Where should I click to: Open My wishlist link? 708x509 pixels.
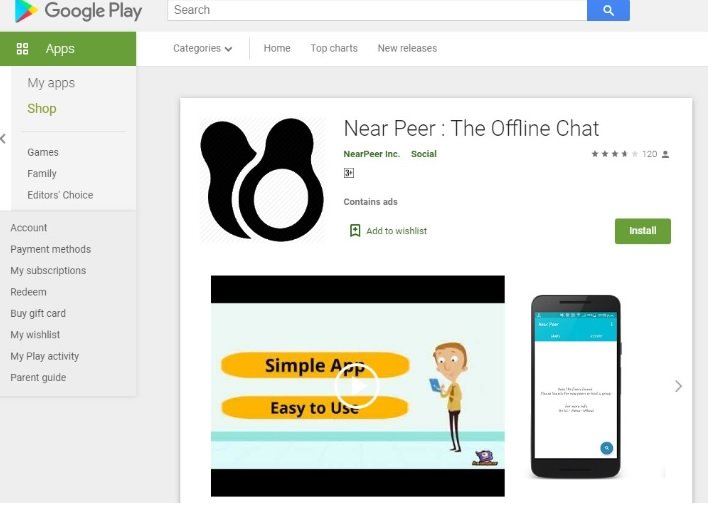pos(35,335)
